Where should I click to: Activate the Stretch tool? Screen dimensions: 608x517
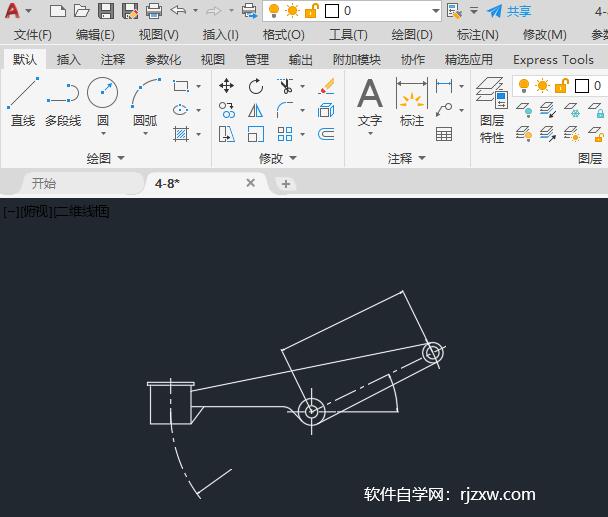pos(226,134)
